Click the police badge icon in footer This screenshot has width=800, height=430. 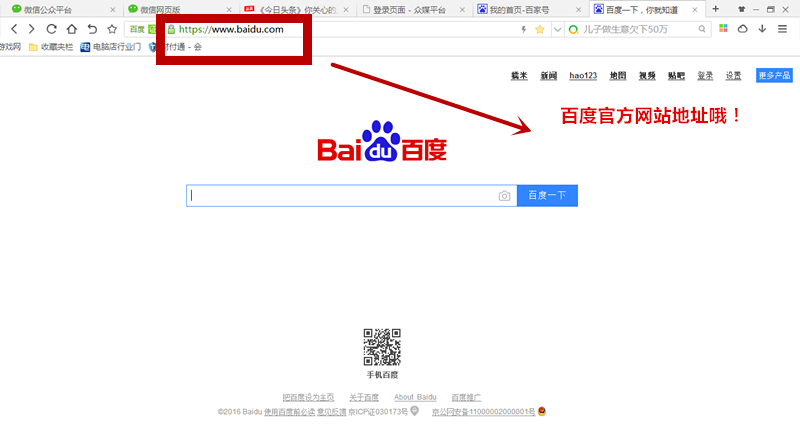click(542, 411)
